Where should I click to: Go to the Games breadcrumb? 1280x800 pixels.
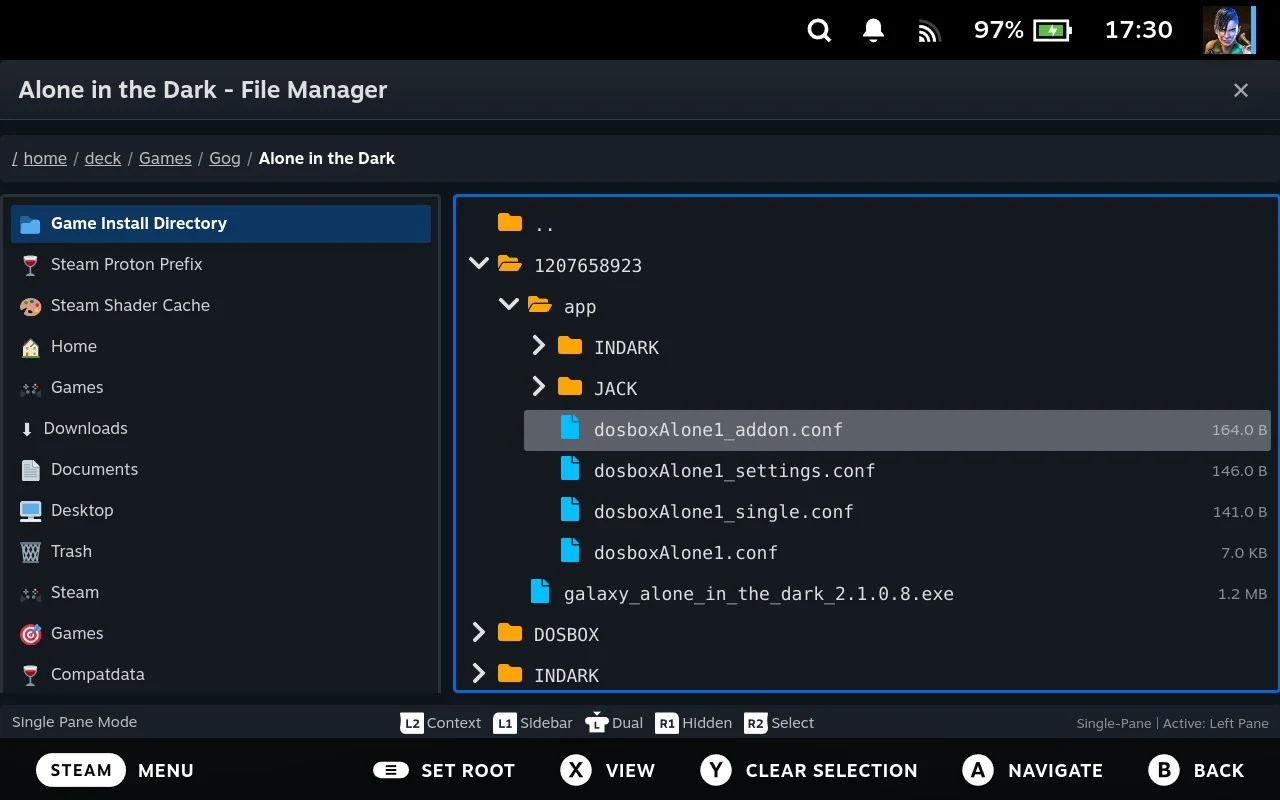point(165,158)
